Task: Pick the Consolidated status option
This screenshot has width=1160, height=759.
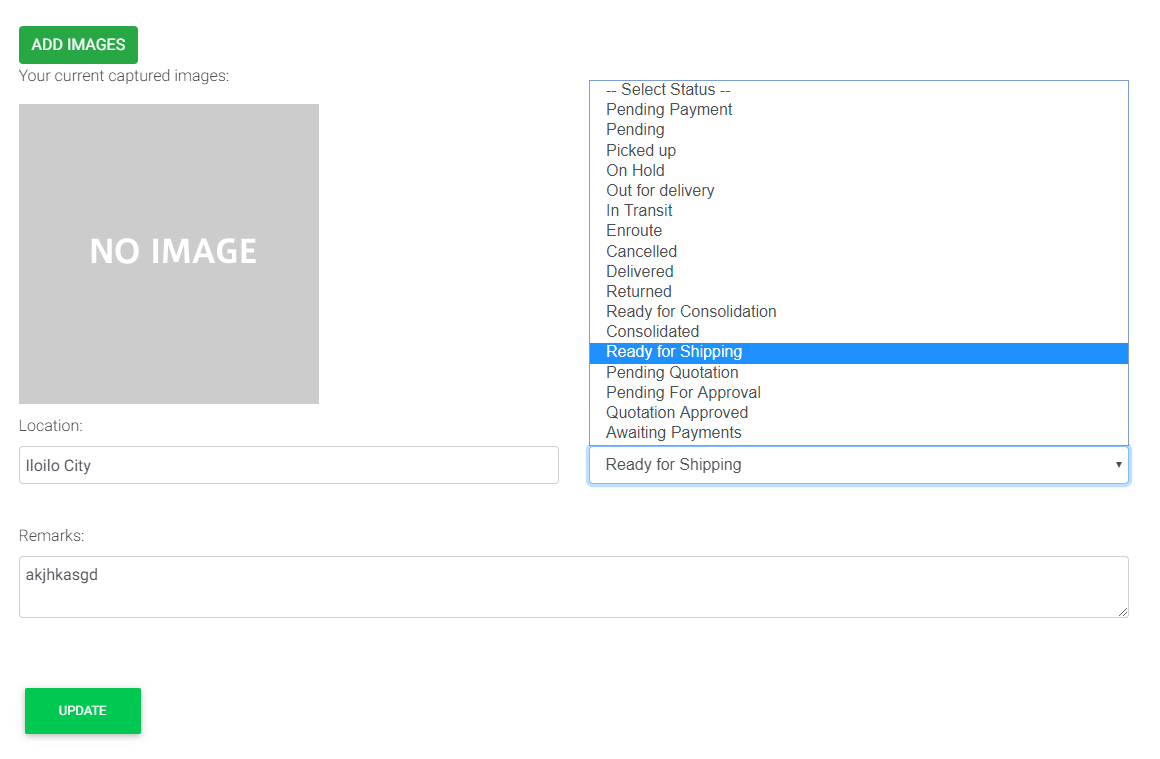Action: click(859, 331)
